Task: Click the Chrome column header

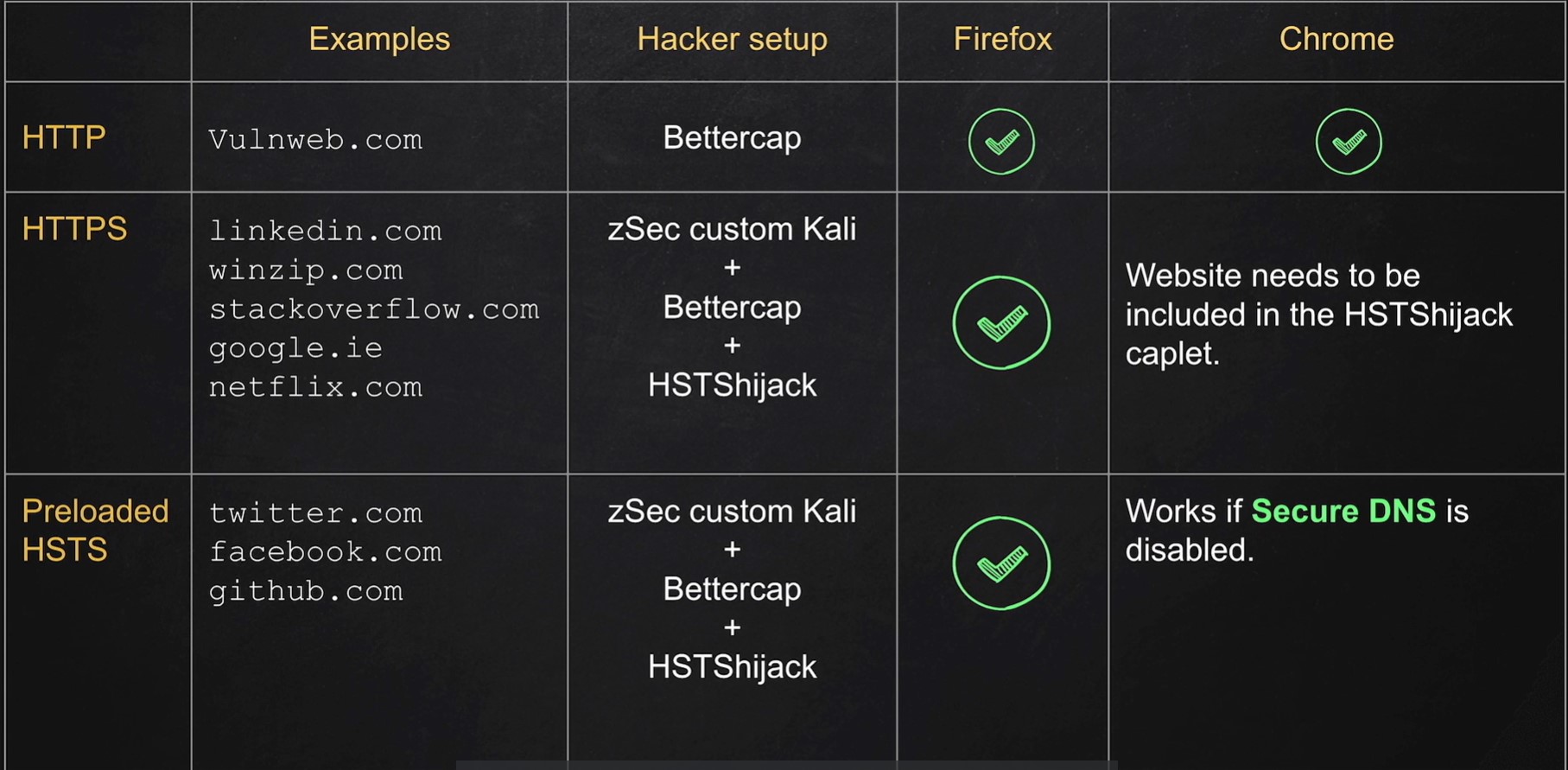Action: 1336,39
